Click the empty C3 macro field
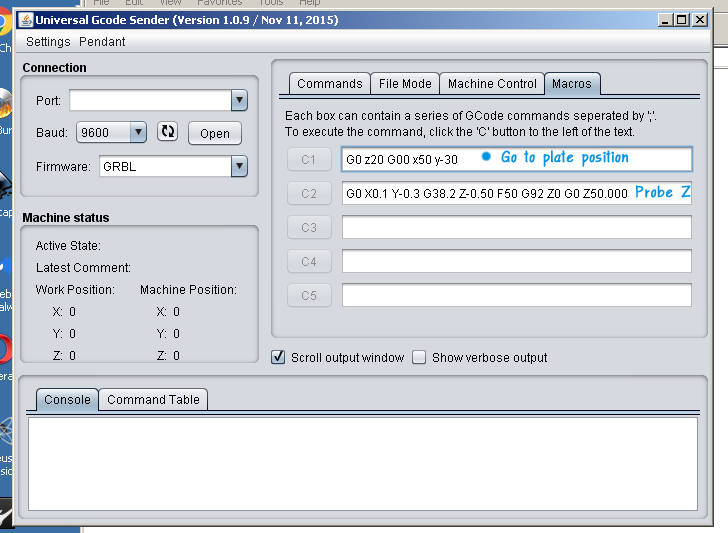The width and height of the screenshot is (728, 533). [x=517, y=227]
